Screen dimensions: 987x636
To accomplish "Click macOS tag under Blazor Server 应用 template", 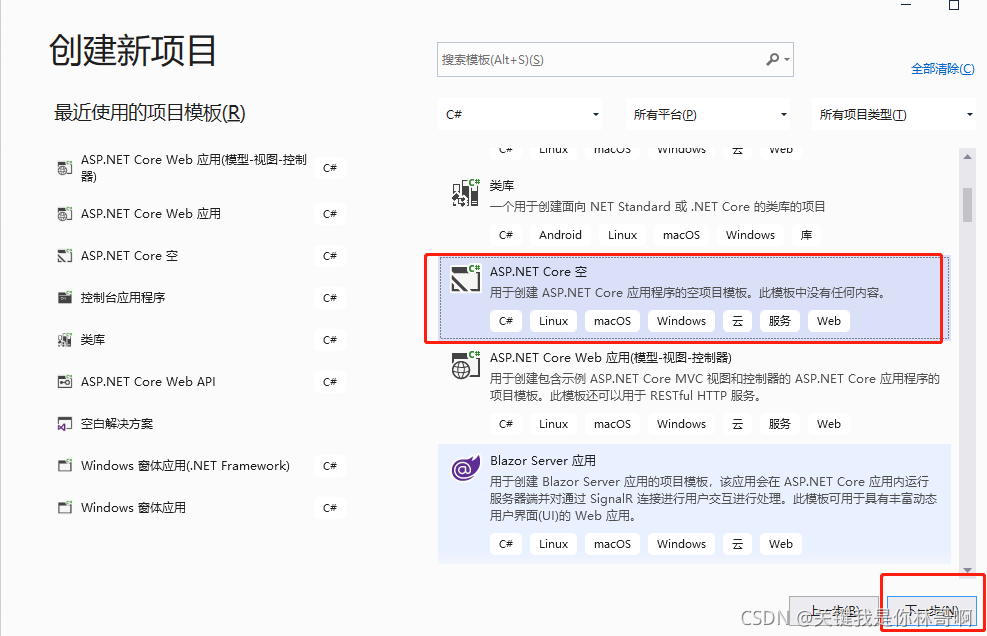I will (x=612, y=544).
